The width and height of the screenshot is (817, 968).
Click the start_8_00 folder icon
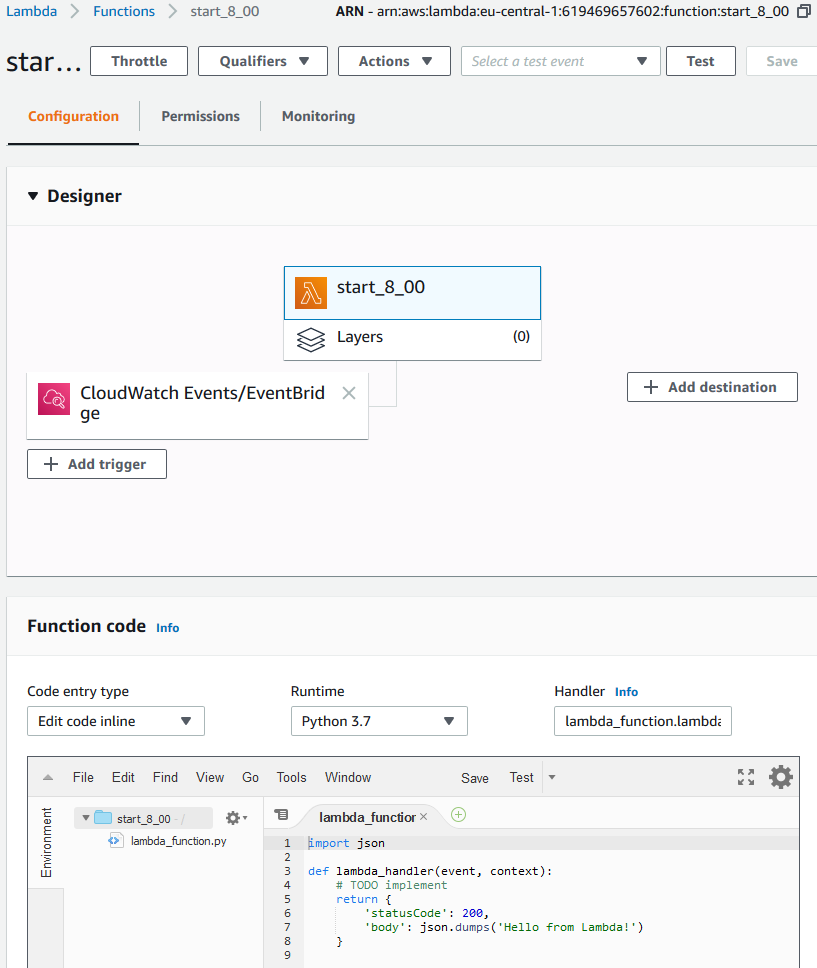pyautogui.click(x=103, y=818)
